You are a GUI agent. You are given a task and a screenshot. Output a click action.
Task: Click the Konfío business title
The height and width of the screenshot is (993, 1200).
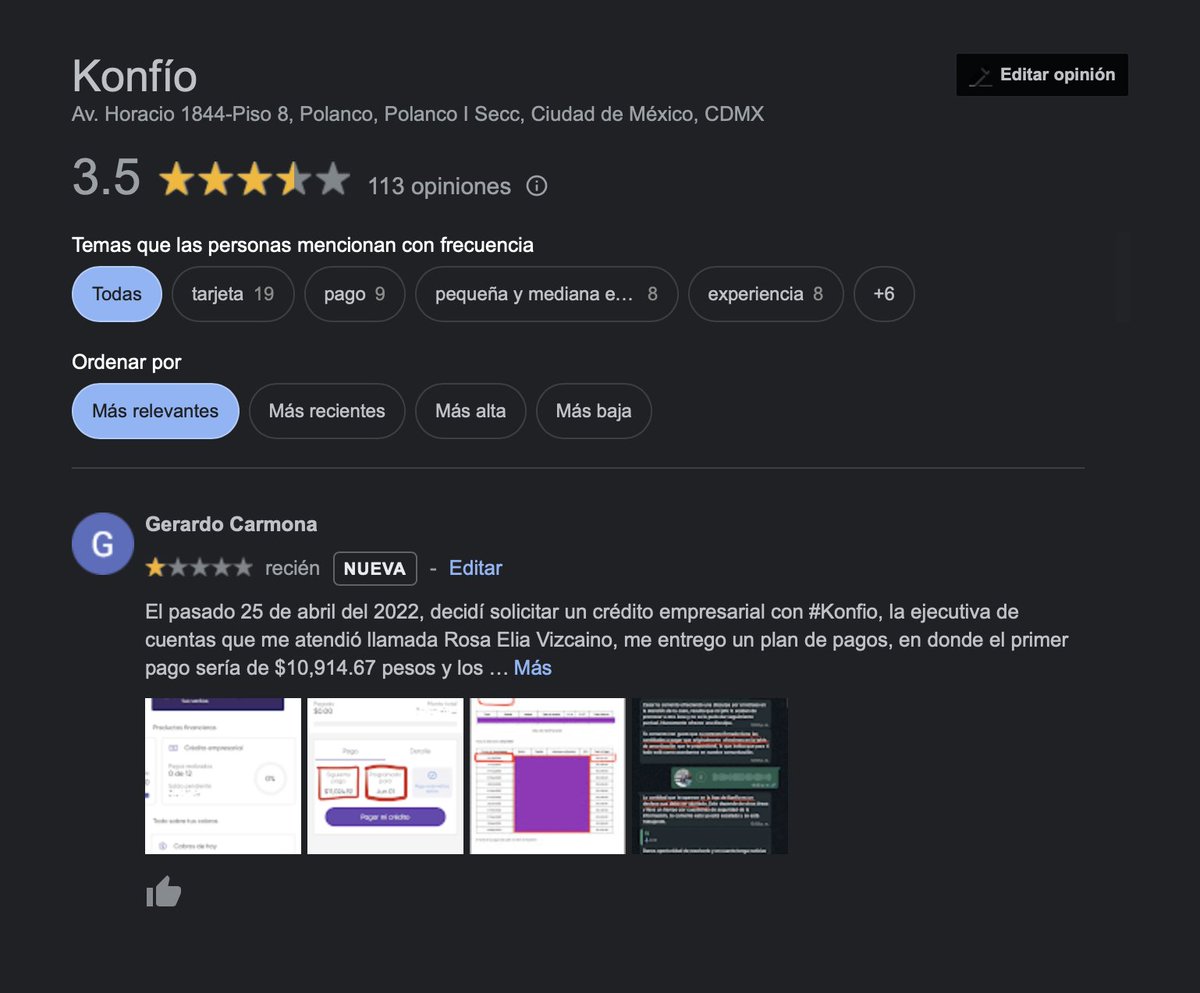pos(135,76)
